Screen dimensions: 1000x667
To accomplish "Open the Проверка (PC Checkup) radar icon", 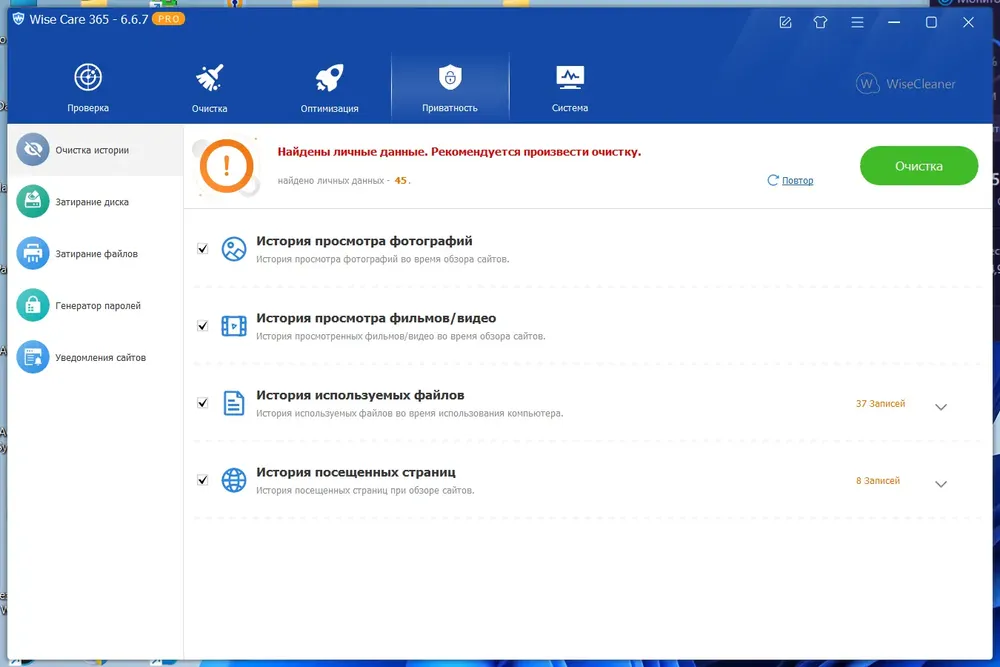I will [88, 78].
